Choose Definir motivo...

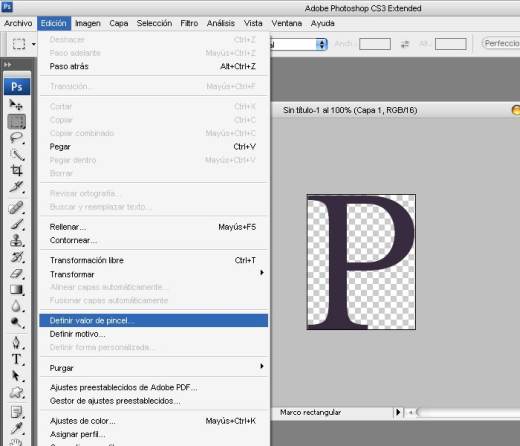point(153,334)
